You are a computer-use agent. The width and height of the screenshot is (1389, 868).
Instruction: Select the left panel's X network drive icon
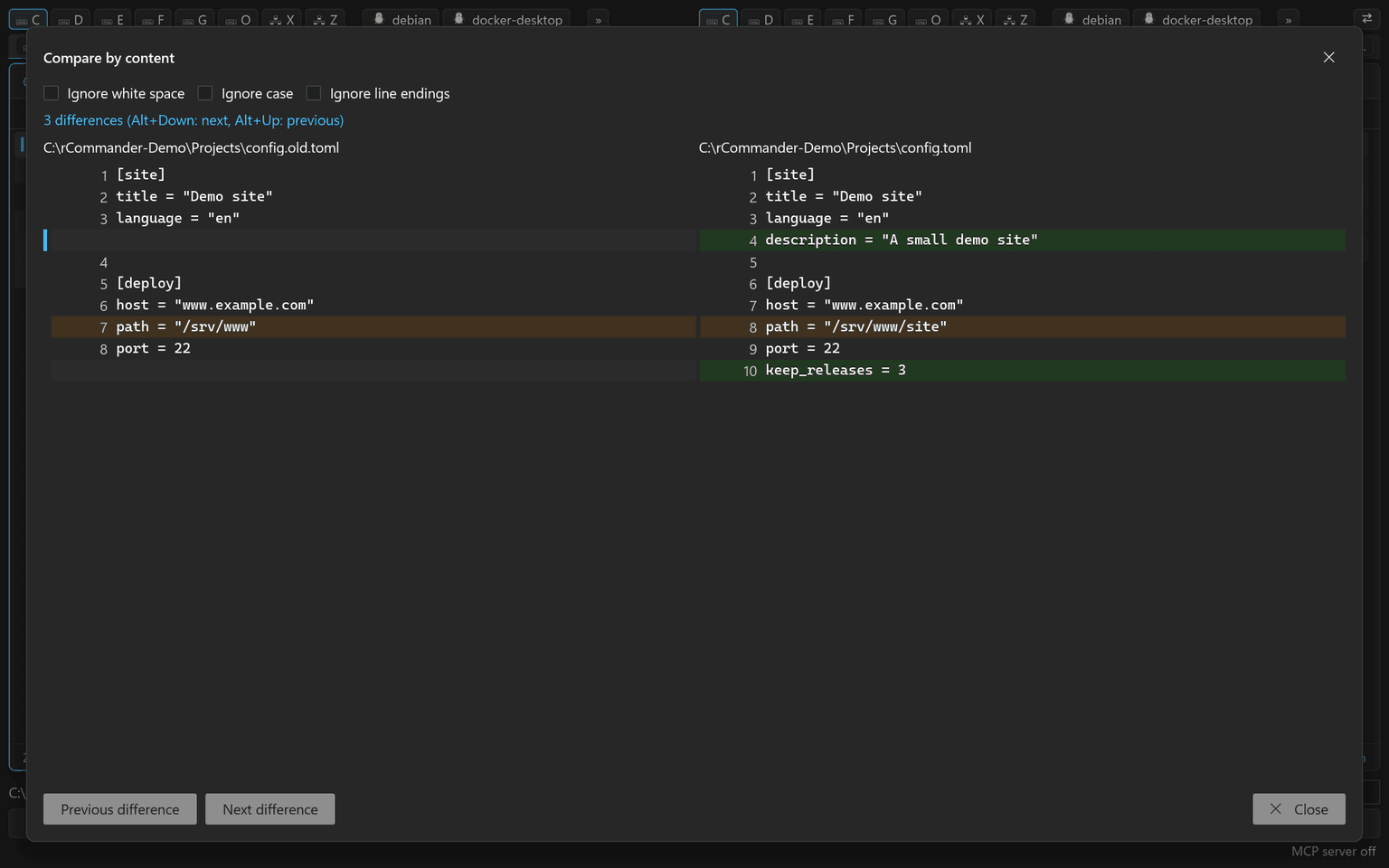281,19
